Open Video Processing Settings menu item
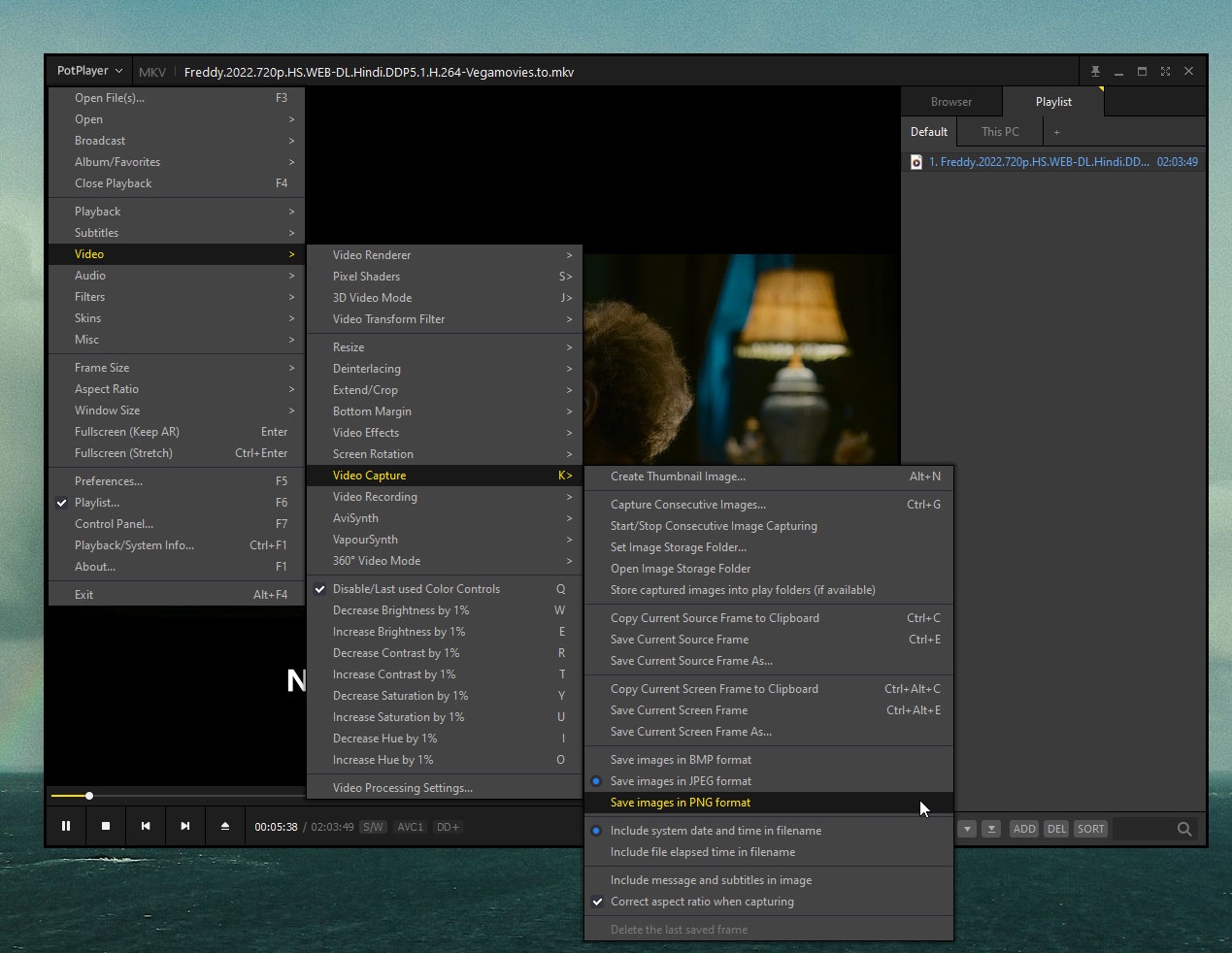 click(402, 787)
